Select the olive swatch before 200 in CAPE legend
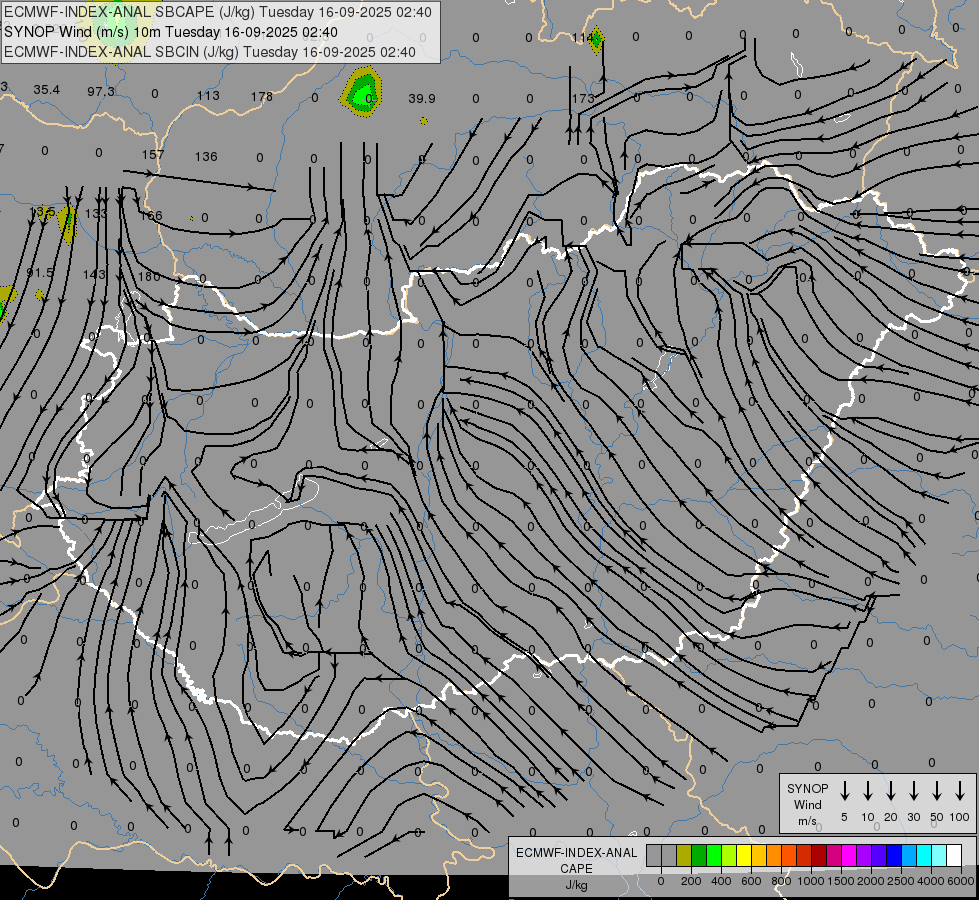979x900 pixels. (x=684, y=855)
